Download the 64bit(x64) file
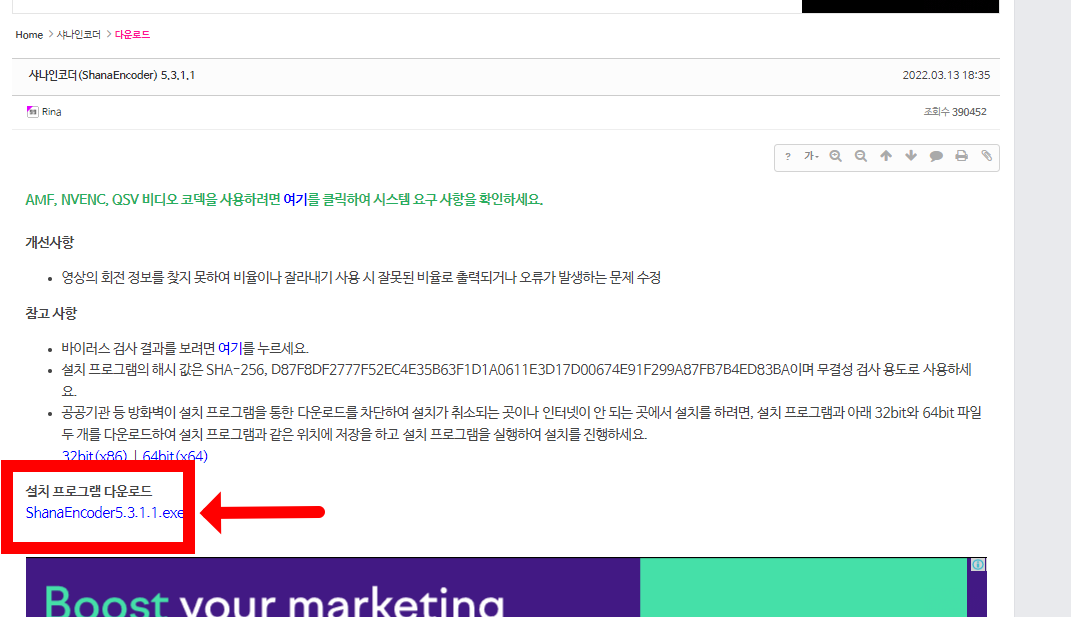Screen dimensions: 1071x617 (x=175, y=456)
